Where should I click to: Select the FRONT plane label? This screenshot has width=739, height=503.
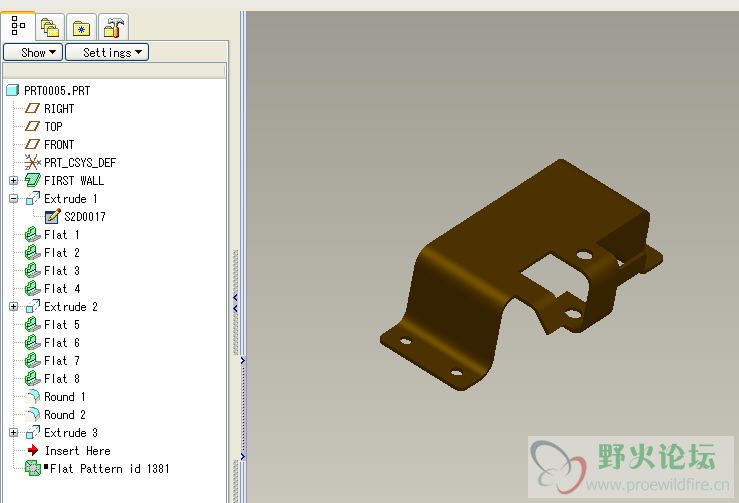click(59, 145)
